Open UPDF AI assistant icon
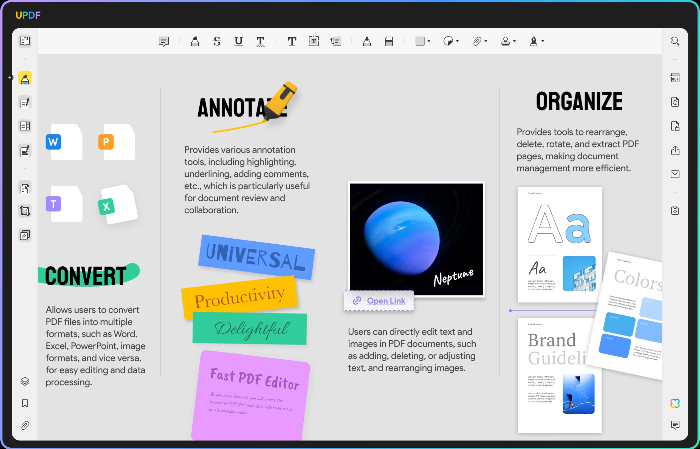 [x=675, y=403]
